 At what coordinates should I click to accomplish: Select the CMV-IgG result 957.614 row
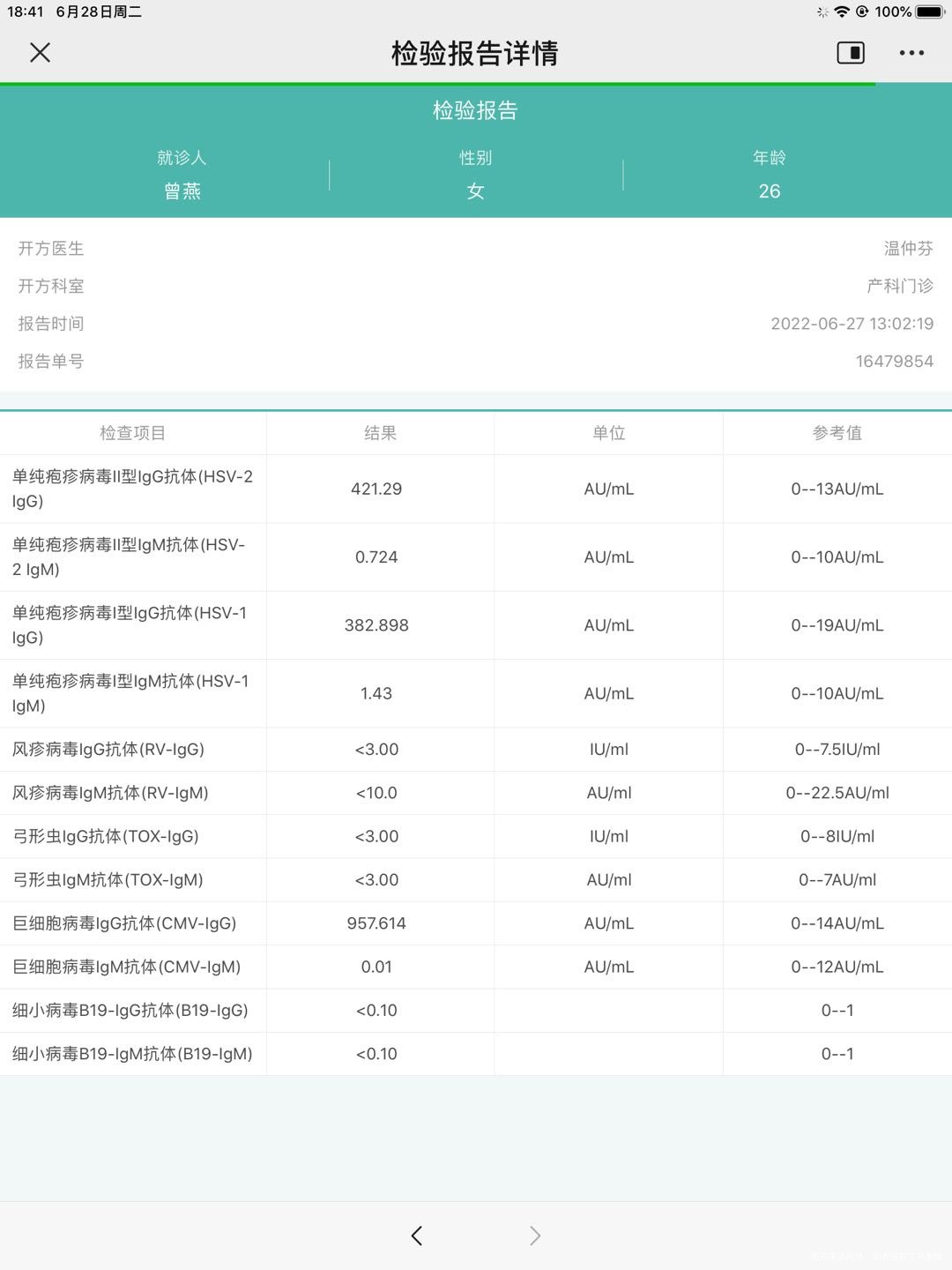[x=476, y=923]
